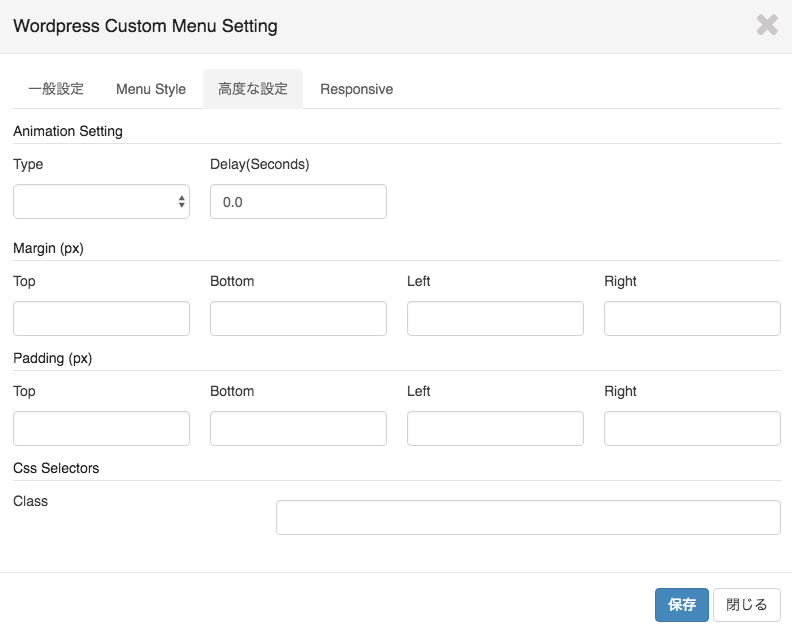Switch to the 一般設定 tab
This screenshot has width=792, height=633.
pos(56,89)
